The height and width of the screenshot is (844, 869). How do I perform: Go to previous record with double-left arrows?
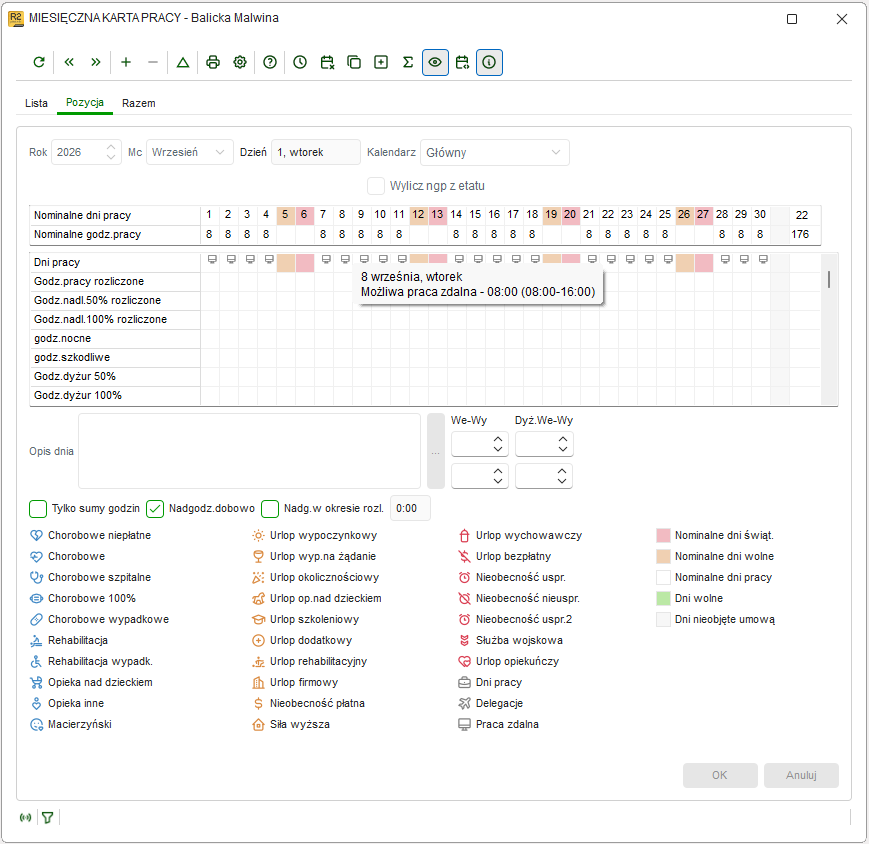[69, 62]
